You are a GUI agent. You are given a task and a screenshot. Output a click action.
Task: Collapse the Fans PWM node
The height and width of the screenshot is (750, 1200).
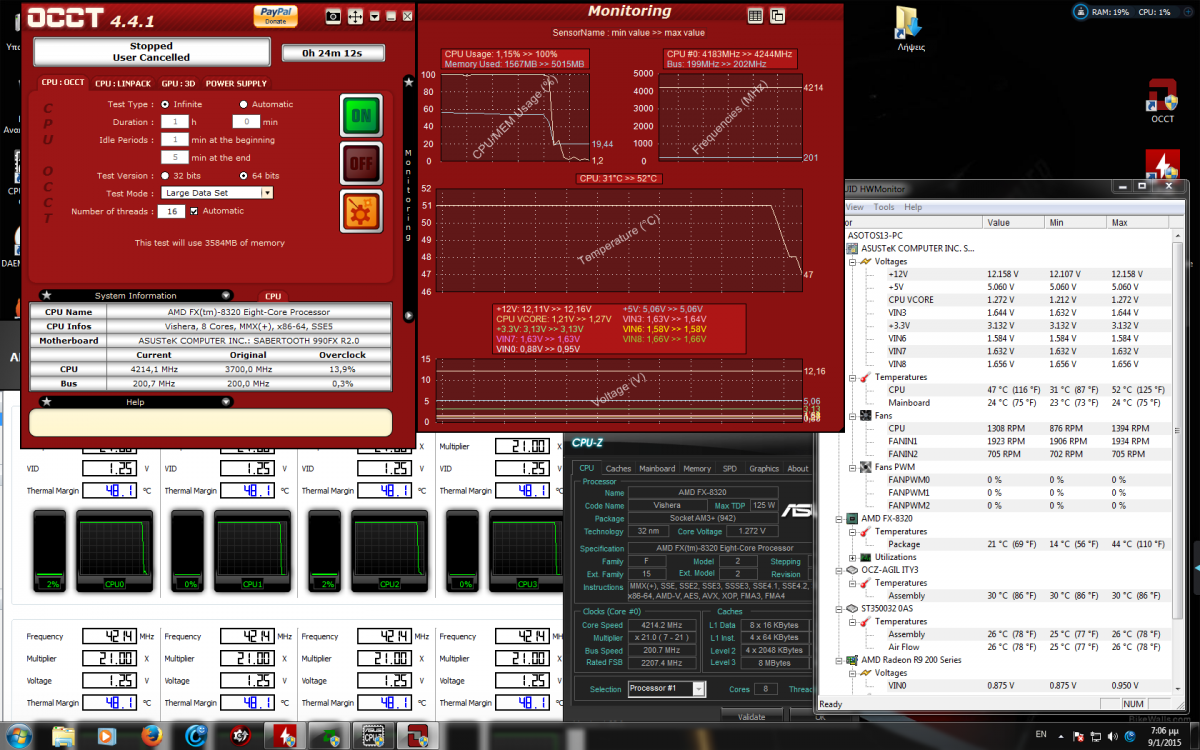[x=852, y=467]
